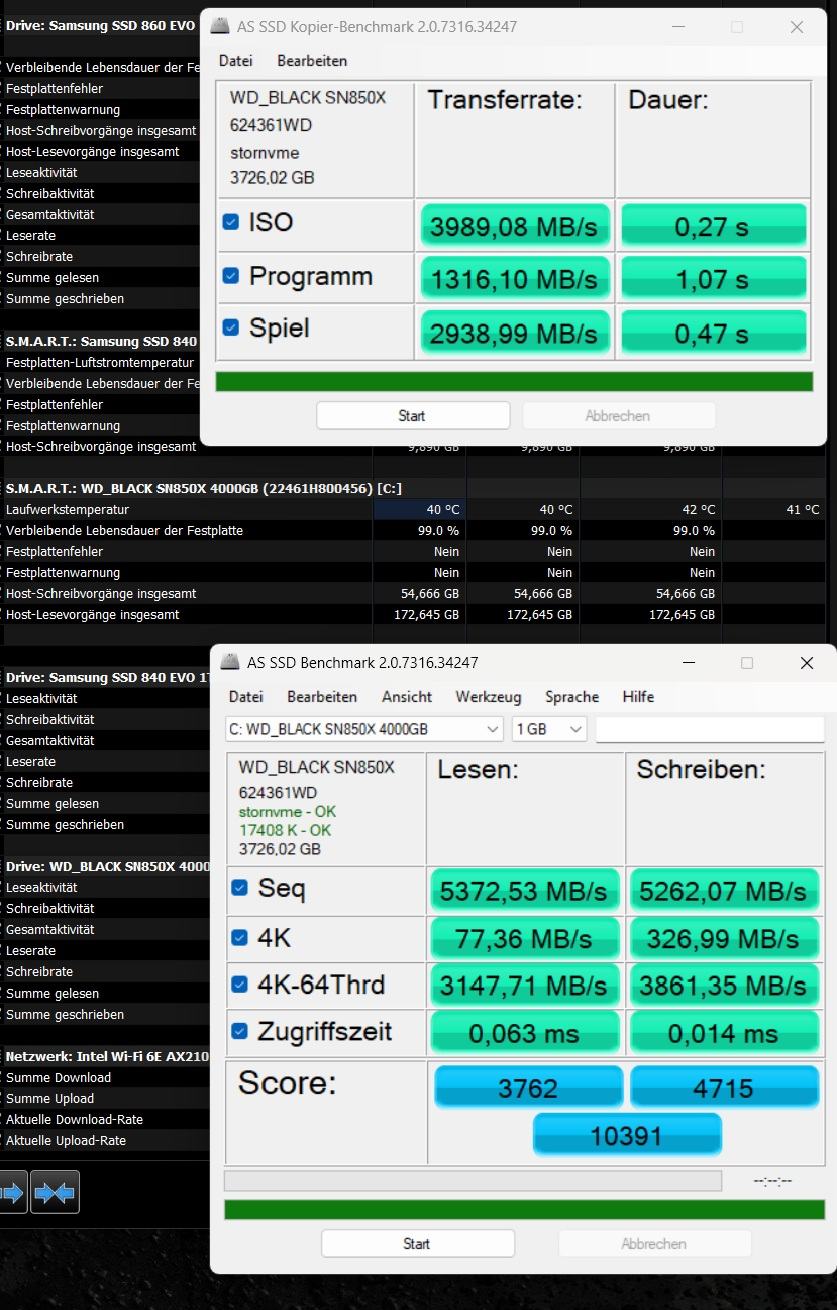
Task: Minimize the AS SSD Benchmark window
Action: pos(688,663)
